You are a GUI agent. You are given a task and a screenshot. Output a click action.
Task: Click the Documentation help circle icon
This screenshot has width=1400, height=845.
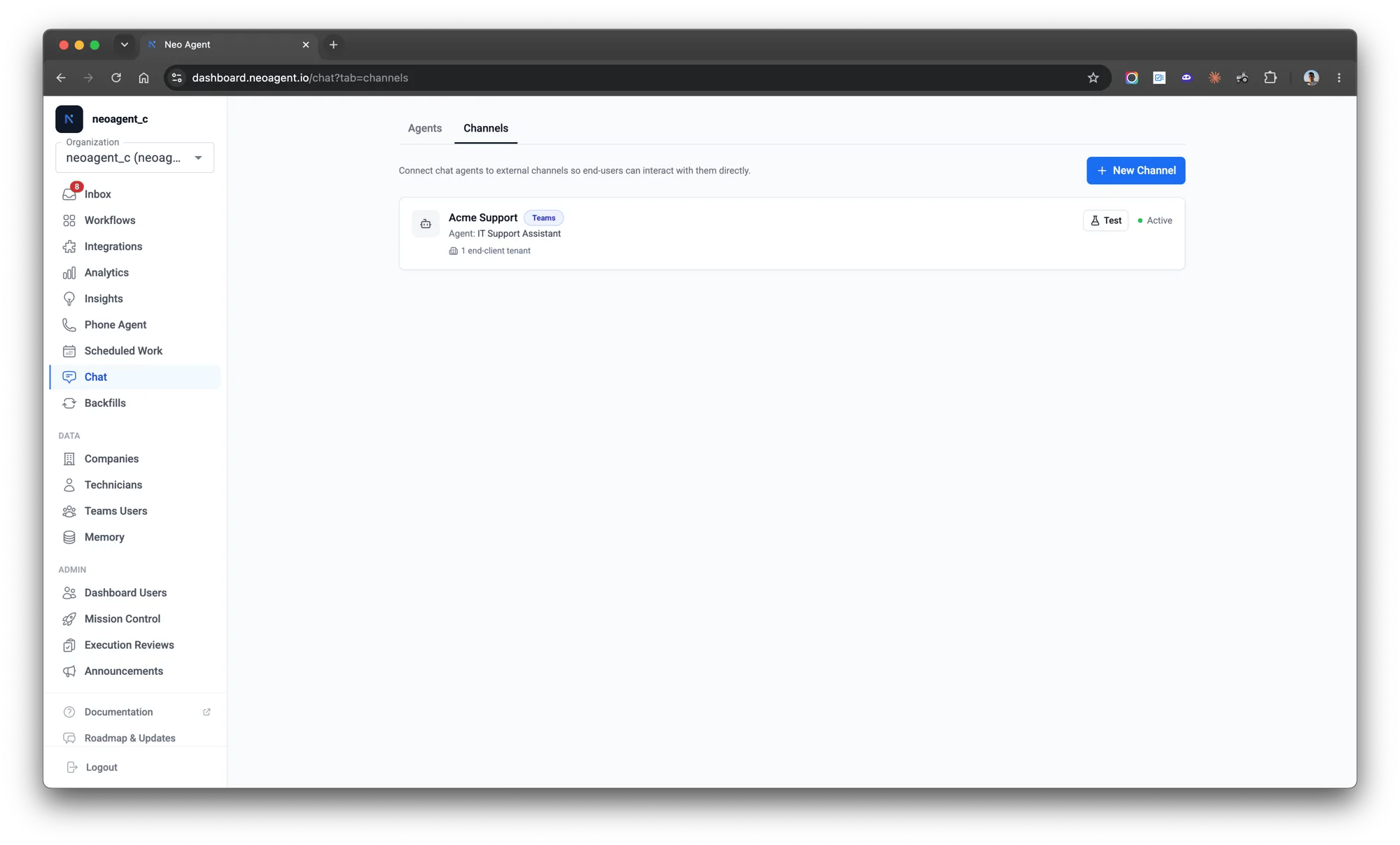coord(69,712)
